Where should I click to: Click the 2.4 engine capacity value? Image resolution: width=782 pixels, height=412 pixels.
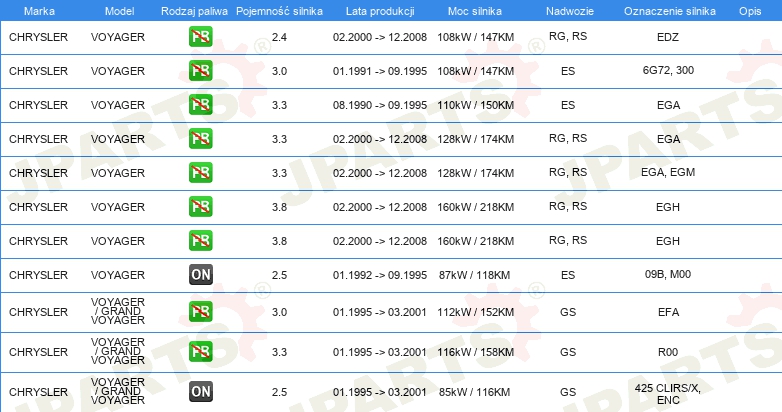279,37
